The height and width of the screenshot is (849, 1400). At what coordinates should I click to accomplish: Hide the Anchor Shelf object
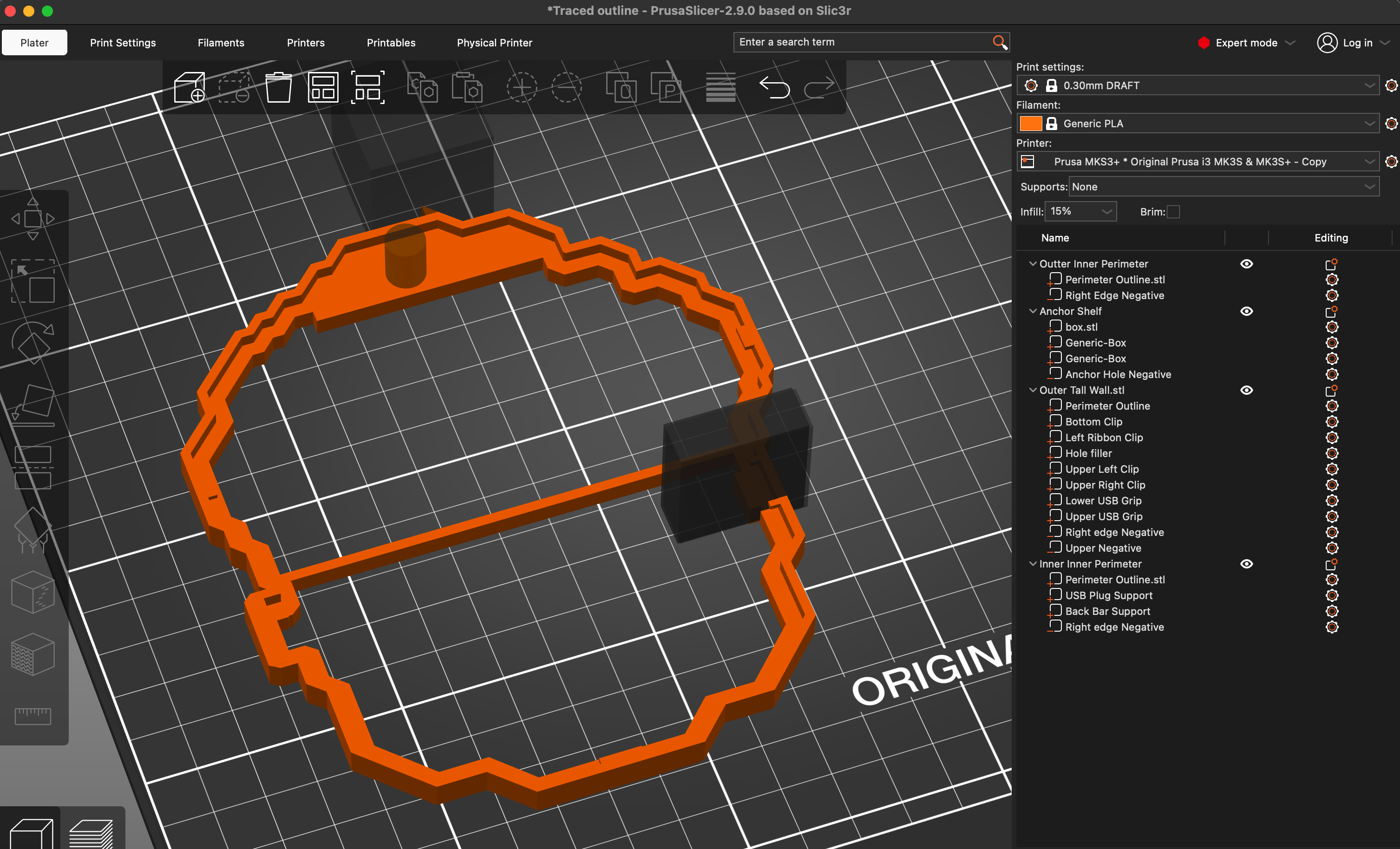(x=1247, y=312)
